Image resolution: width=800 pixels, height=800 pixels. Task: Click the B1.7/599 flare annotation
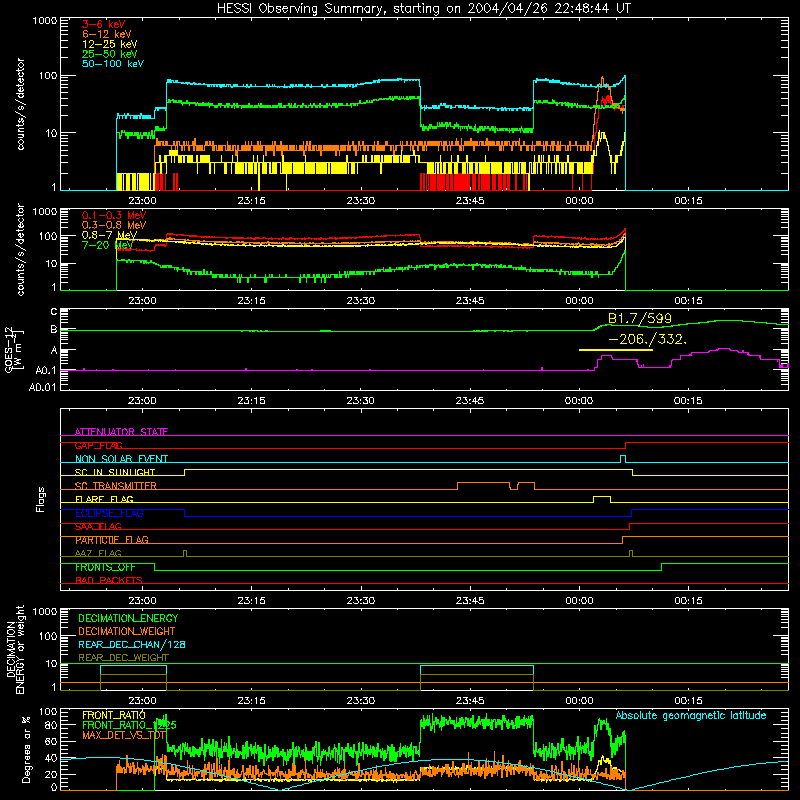tap(640, 318)
